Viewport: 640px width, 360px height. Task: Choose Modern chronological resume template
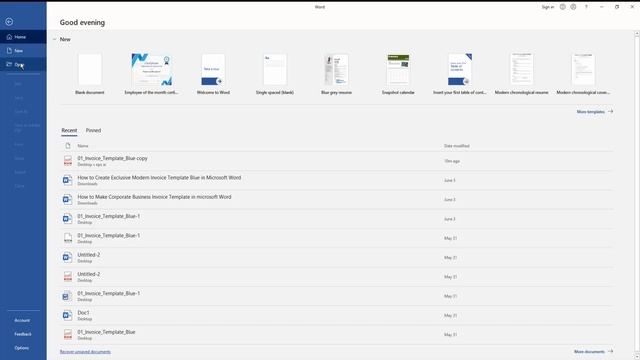521,74
